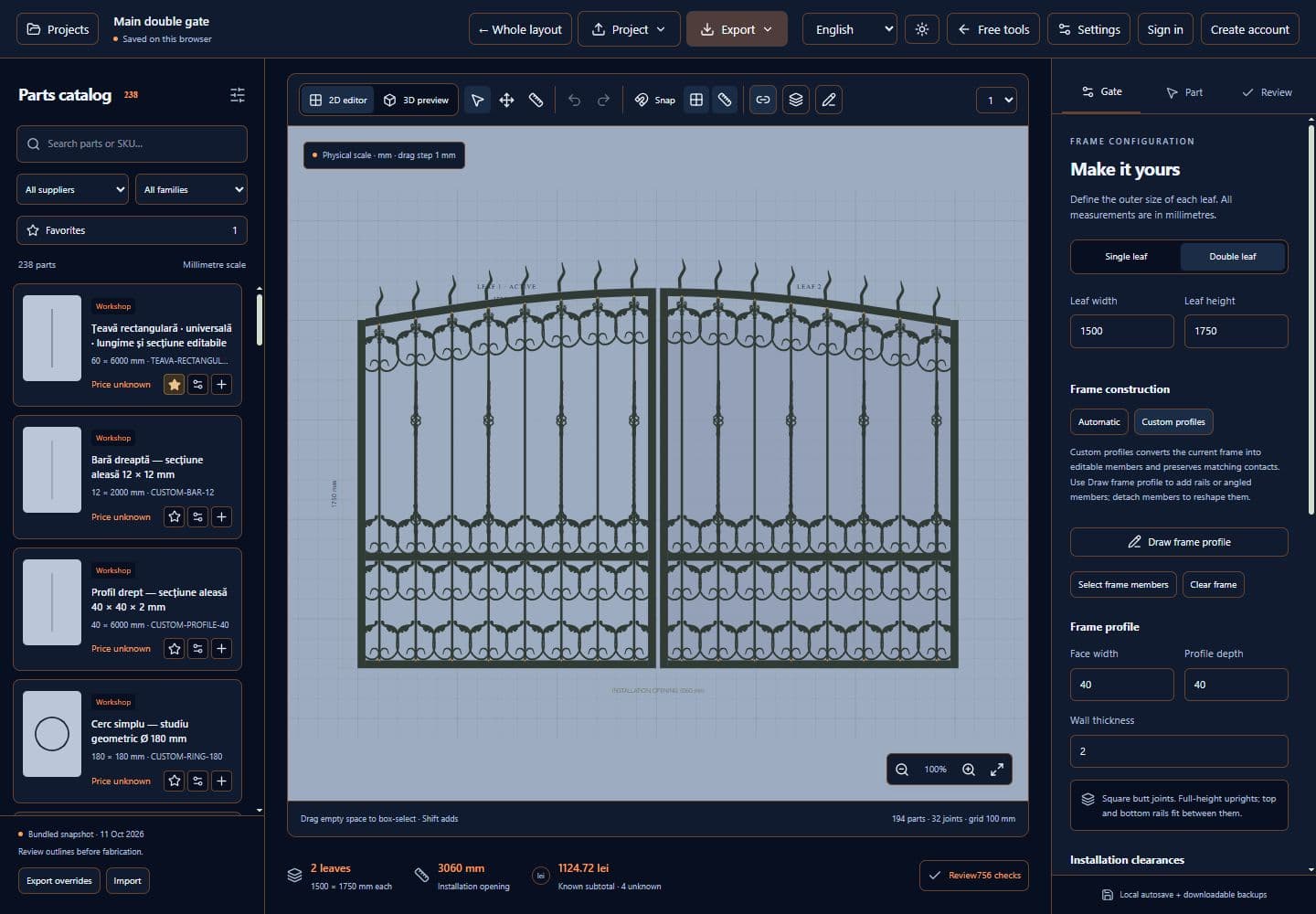Switch to the Part tab
The width and height of the screenshot is (1316, 914).
(x=1184, y=92)
